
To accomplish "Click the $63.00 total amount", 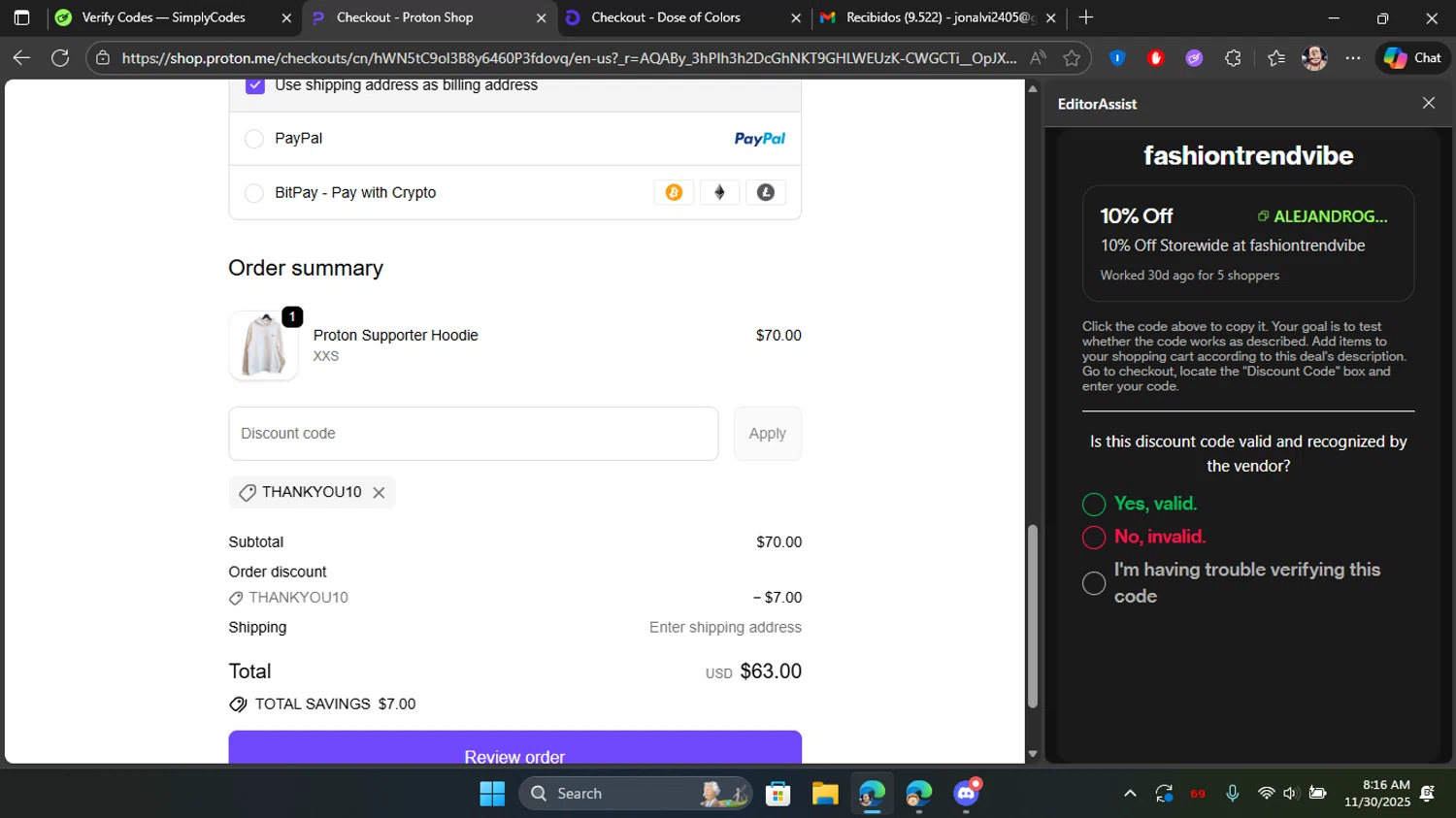I will coord(771,671).
